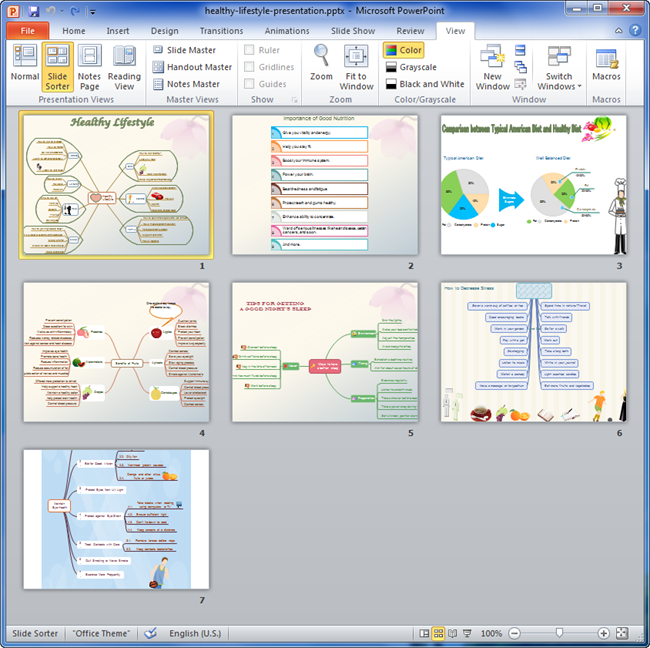Open PowerPoint Help question mark
The height and width of the screenshot is (648, 650).
pyautogui.click(x=635, y=30)
